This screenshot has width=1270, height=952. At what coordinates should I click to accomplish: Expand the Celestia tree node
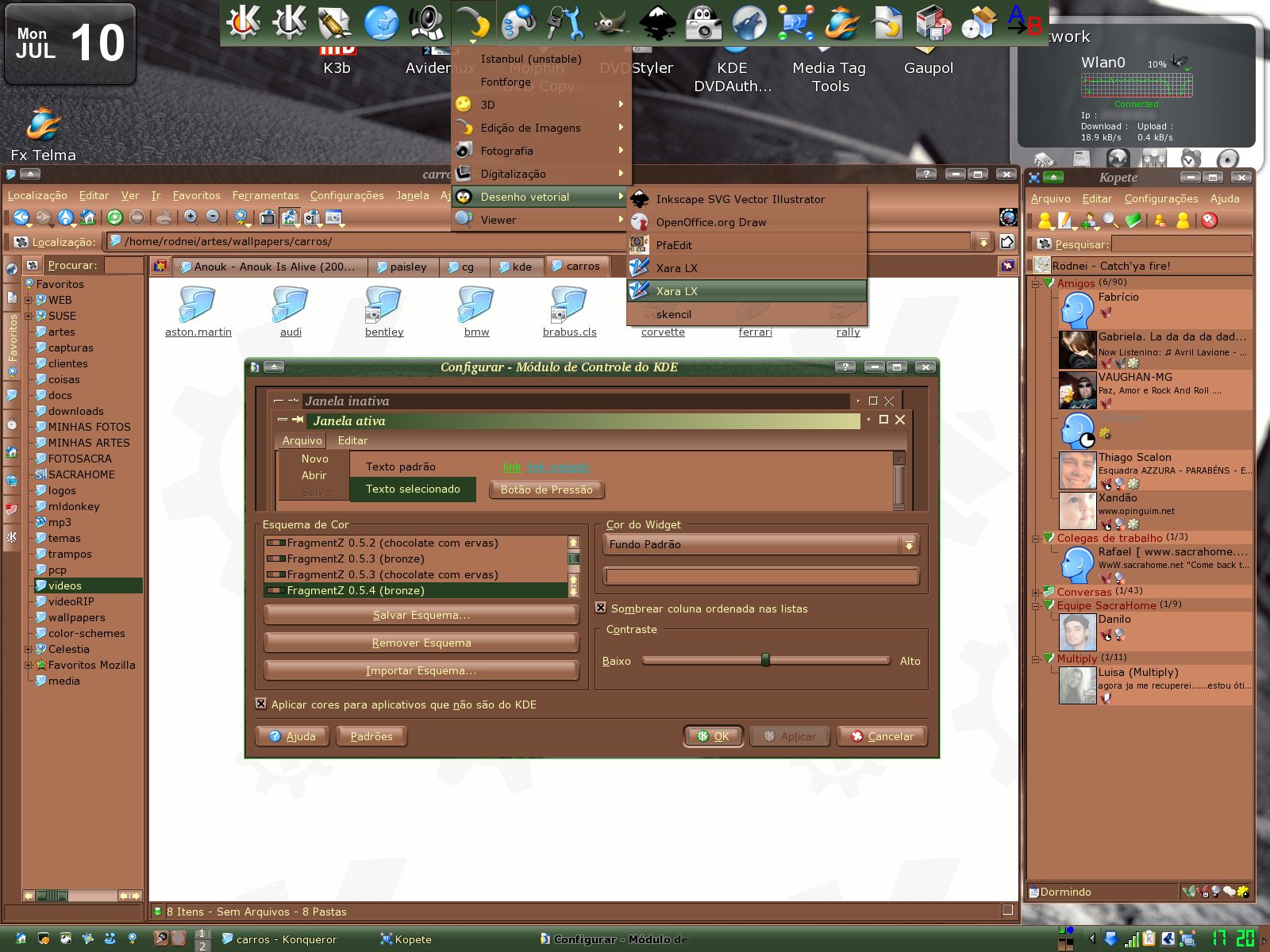tap(29, 649)
